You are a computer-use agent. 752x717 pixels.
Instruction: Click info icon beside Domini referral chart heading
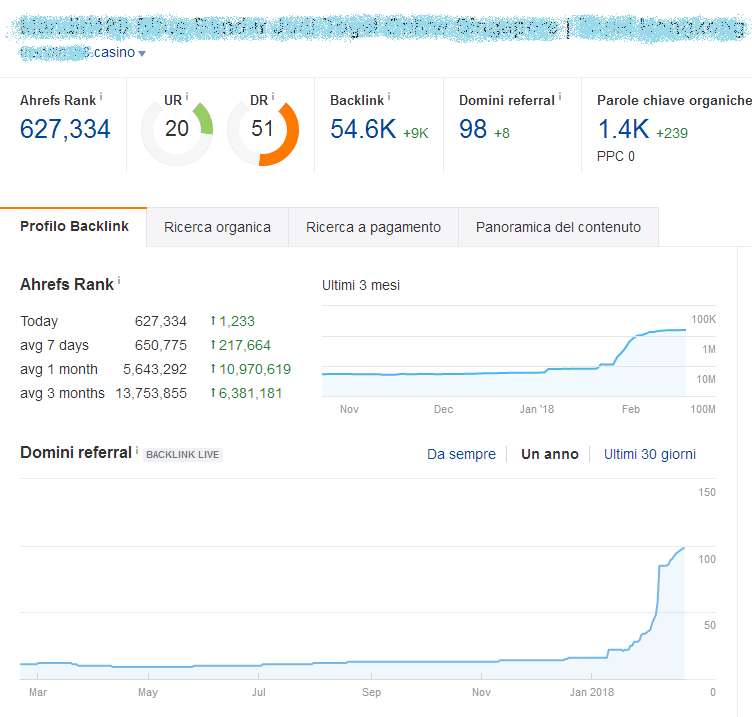tap(137, 449)
